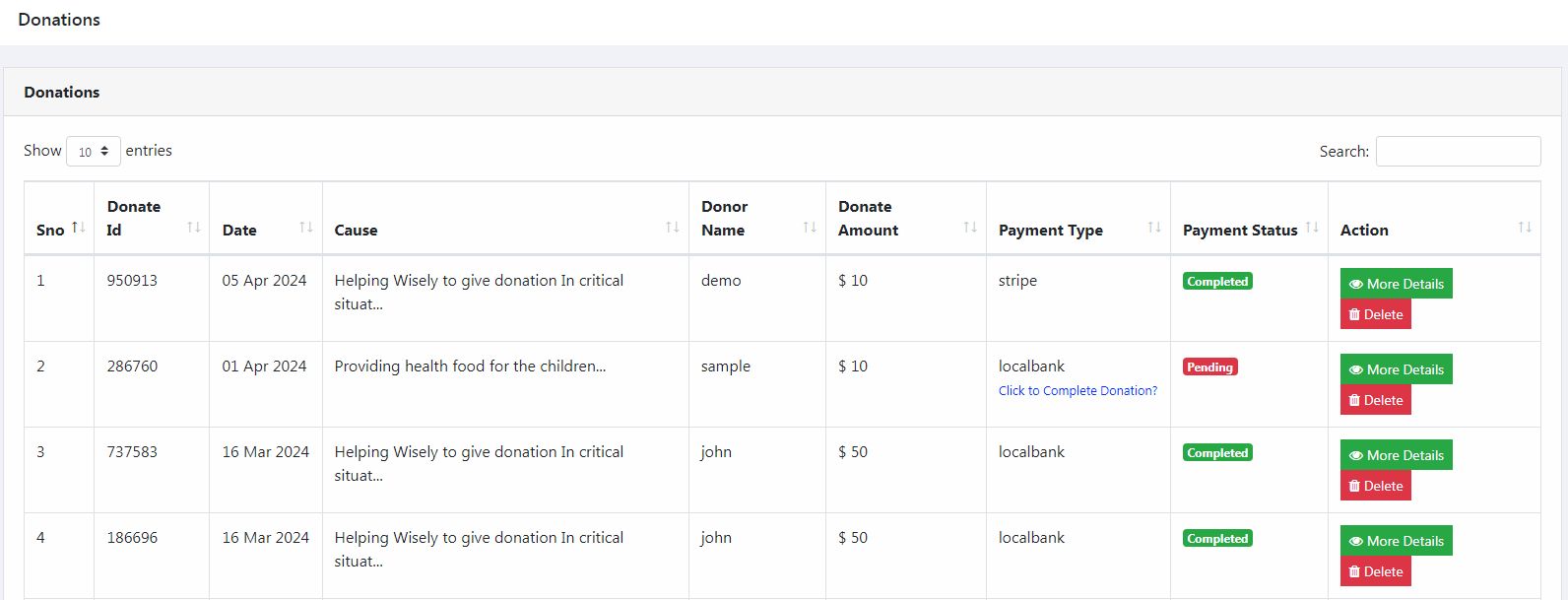Open the show entries count dropdown
The height and width of the screenshot is (600, 1568).
tap(94, 152)
